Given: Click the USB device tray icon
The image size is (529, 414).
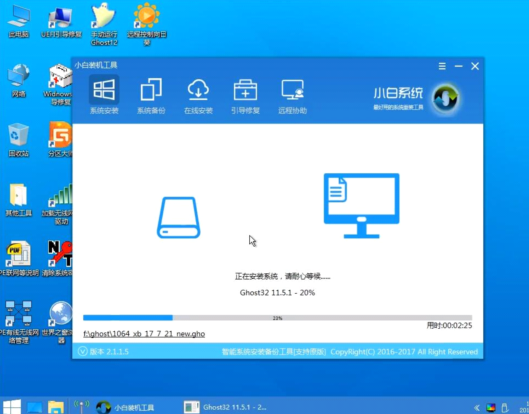Looking at the screenshot, I should [505, 408].
